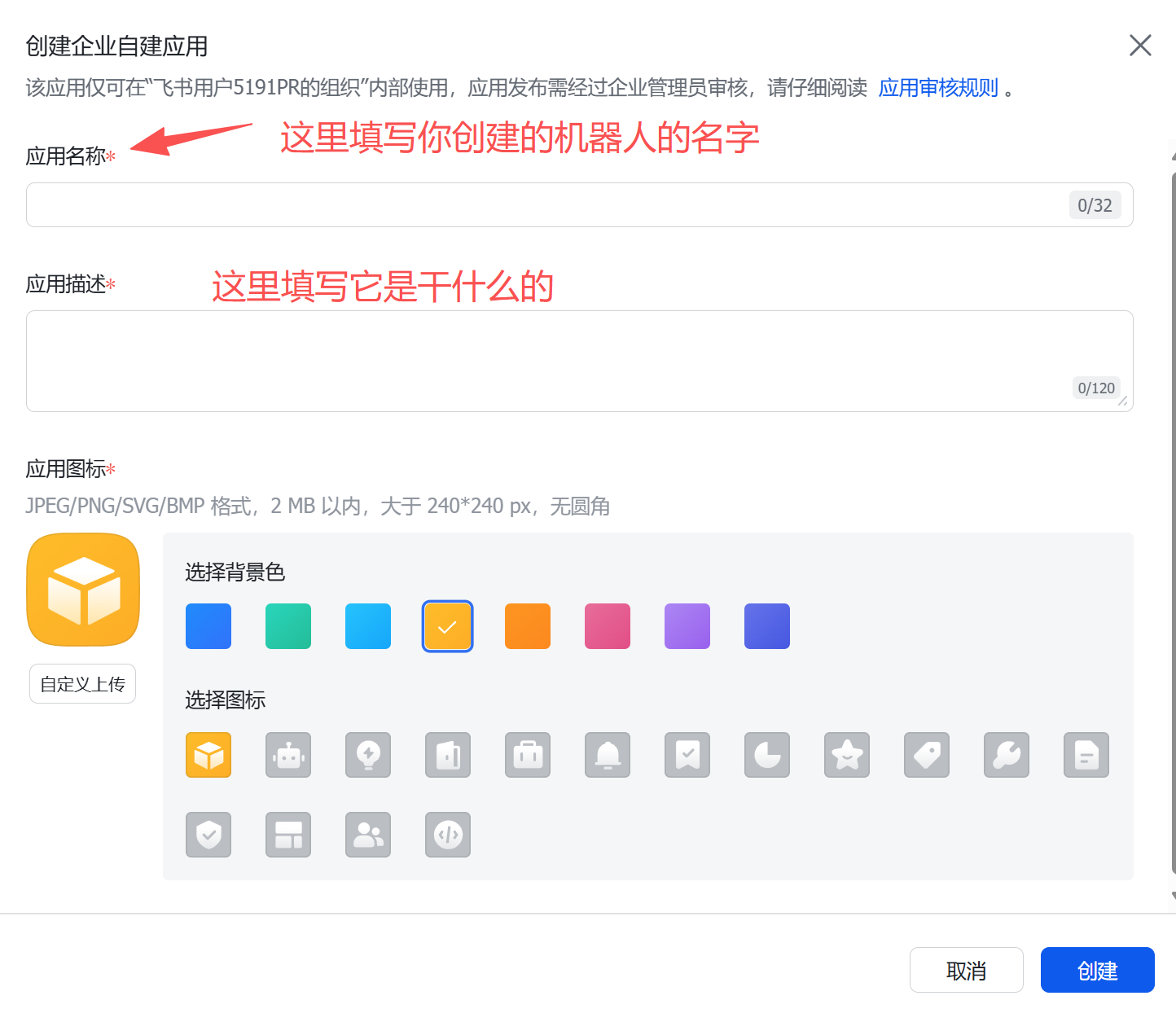Screen dimensions: 1176x1022
Task: Choose the people group icon
Action: pyautogui.click(x=367, y=835)
